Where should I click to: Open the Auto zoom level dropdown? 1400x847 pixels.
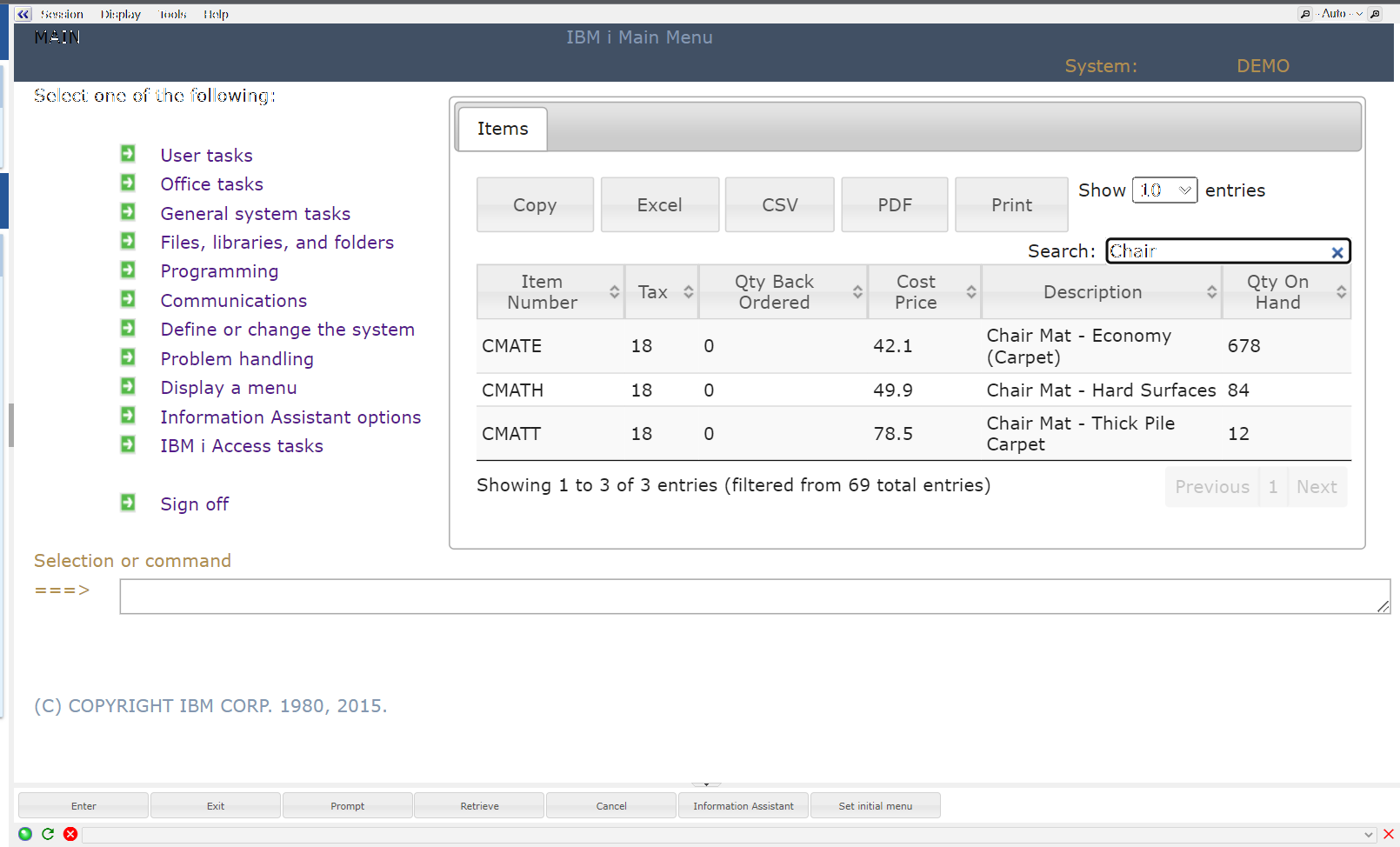(1339, 14)
